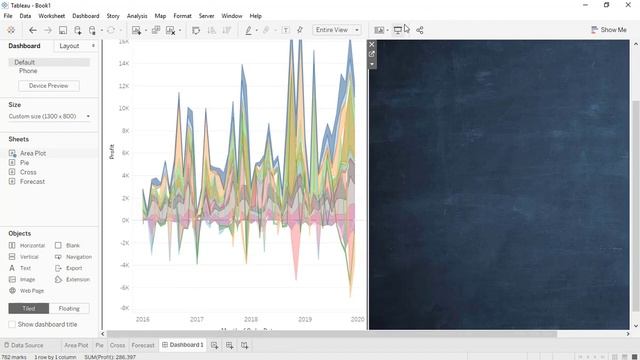Open the Highlight dropdown arrow
The image size is (640, 360).
[256, 30]
